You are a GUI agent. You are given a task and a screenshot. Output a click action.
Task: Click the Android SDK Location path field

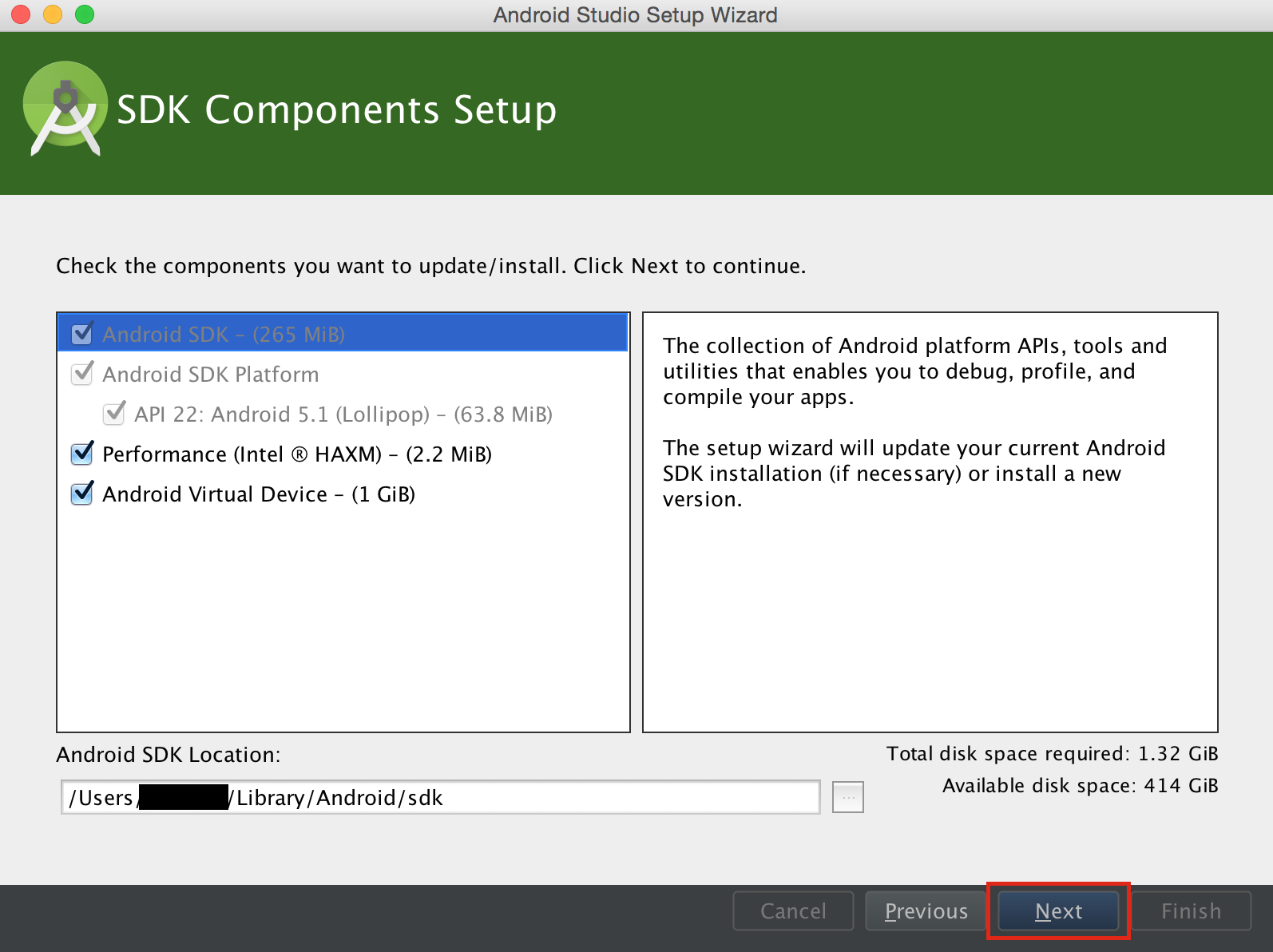[x=441, y=797]
